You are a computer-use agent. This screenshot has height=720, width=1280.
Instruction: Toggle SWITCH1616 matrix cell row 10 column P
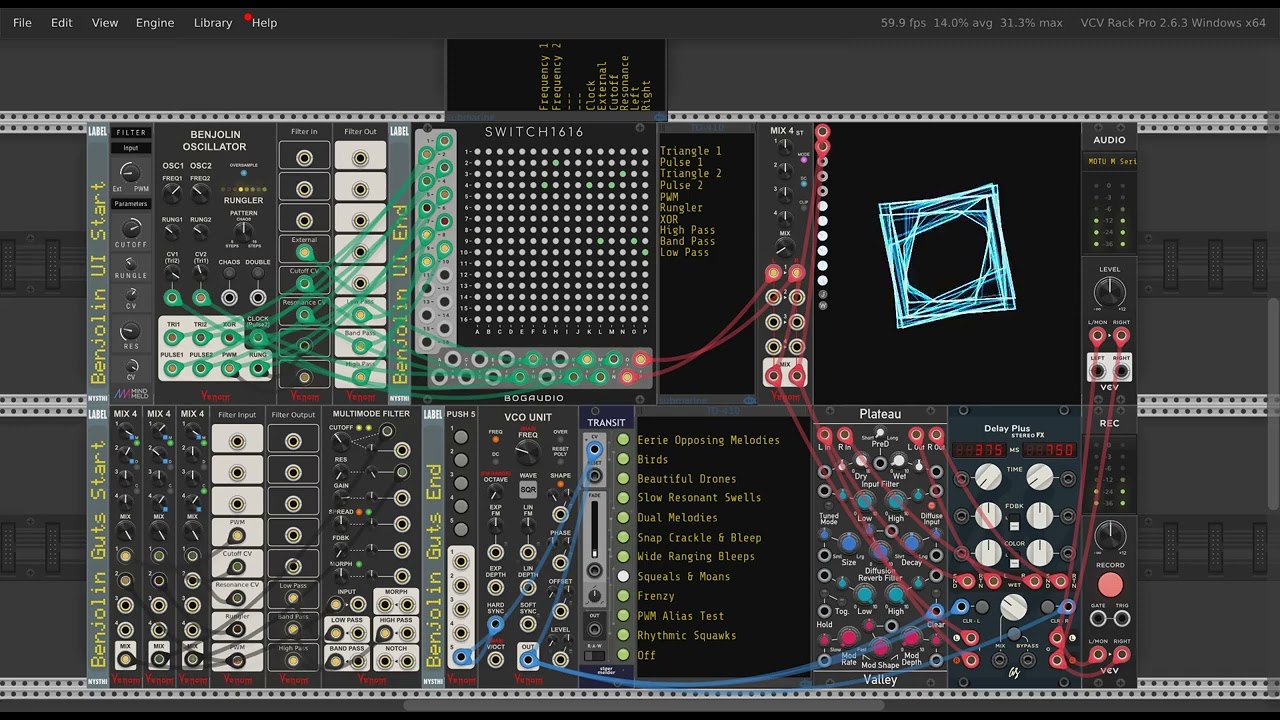(645, 252)
